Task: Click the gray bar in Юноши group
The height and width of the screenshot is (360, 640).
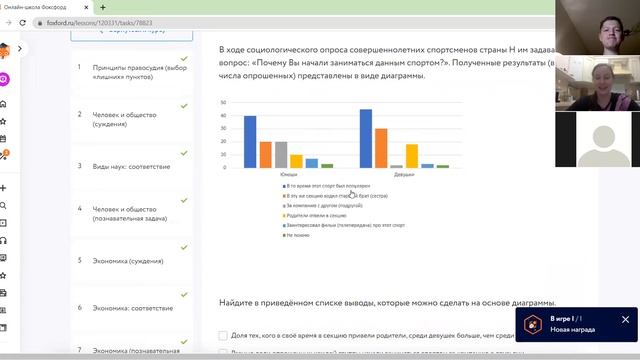Action: 281,155
